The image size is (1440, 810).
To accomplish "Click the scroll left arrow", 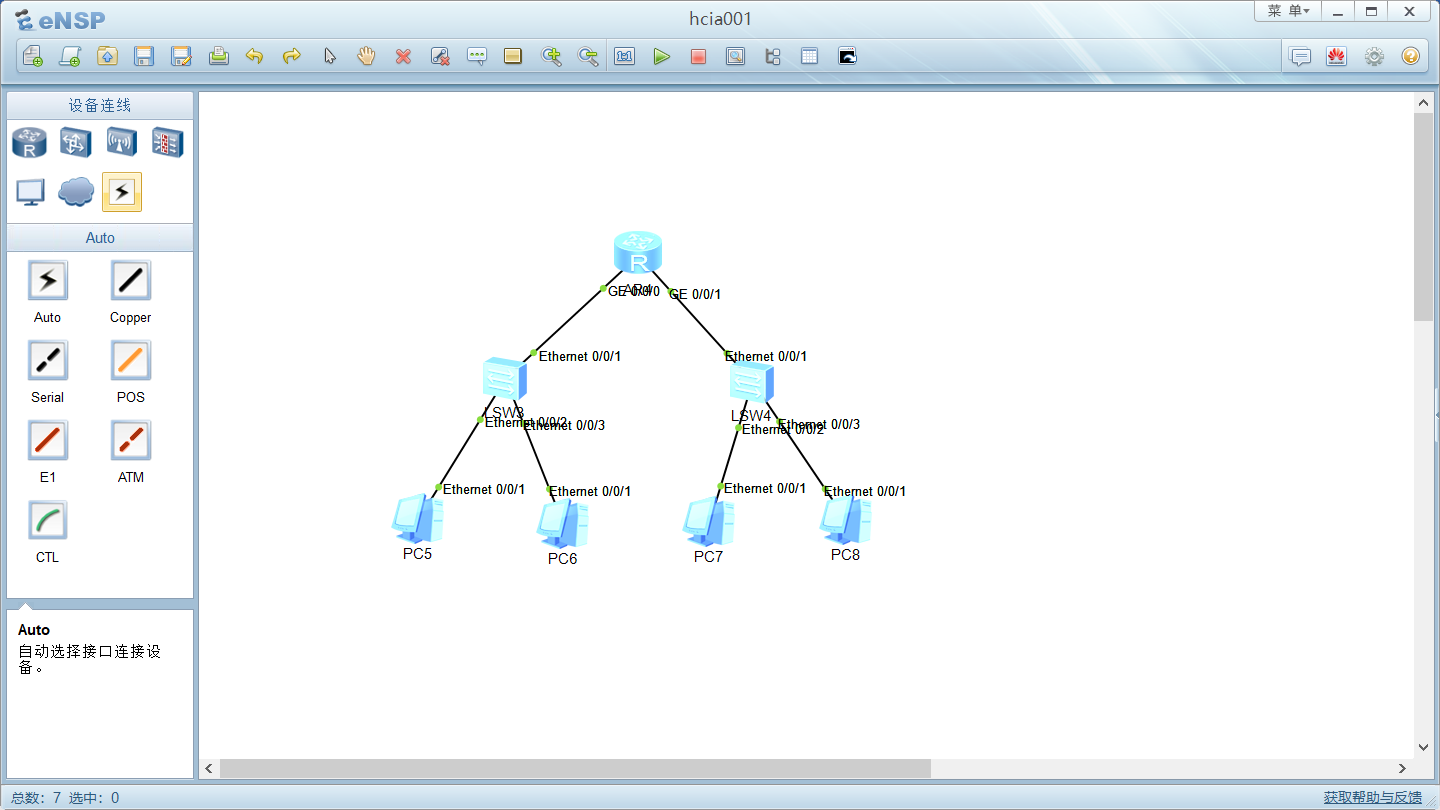I will click(x=209, y=768).
